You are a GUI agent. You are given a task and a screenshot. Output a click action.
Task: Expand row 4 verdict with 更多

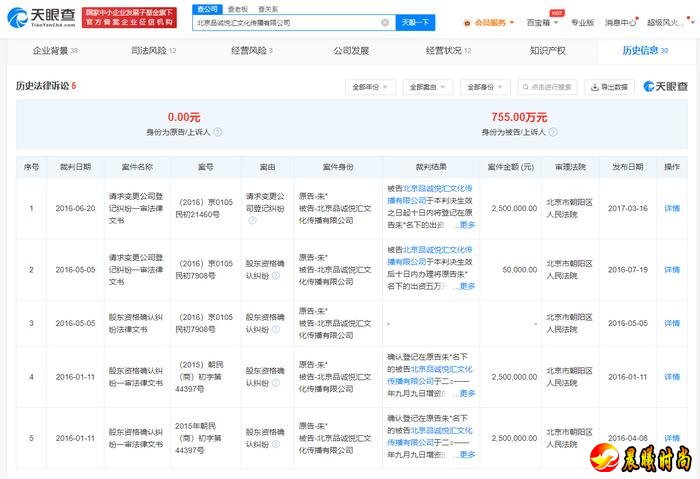tap(467, 393)
